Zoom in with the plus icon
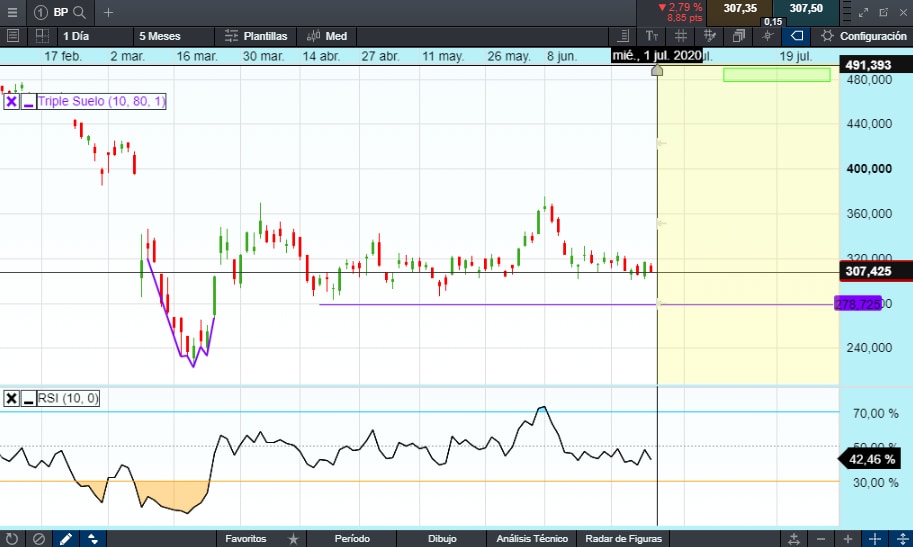This screenshot has height=547, width=913. (x=848, y=539)
